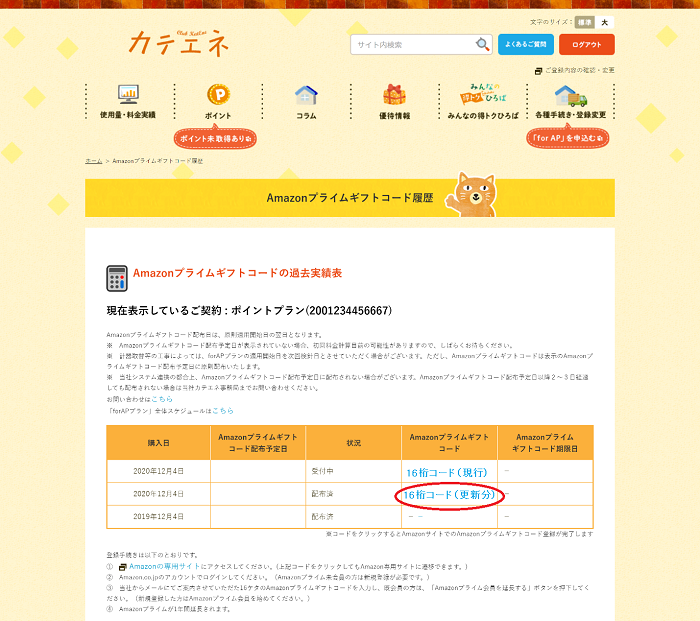Open the 使用量・料金実績 monitor icon
Viewport: 700px width, 621px height.
coord(128,94)
